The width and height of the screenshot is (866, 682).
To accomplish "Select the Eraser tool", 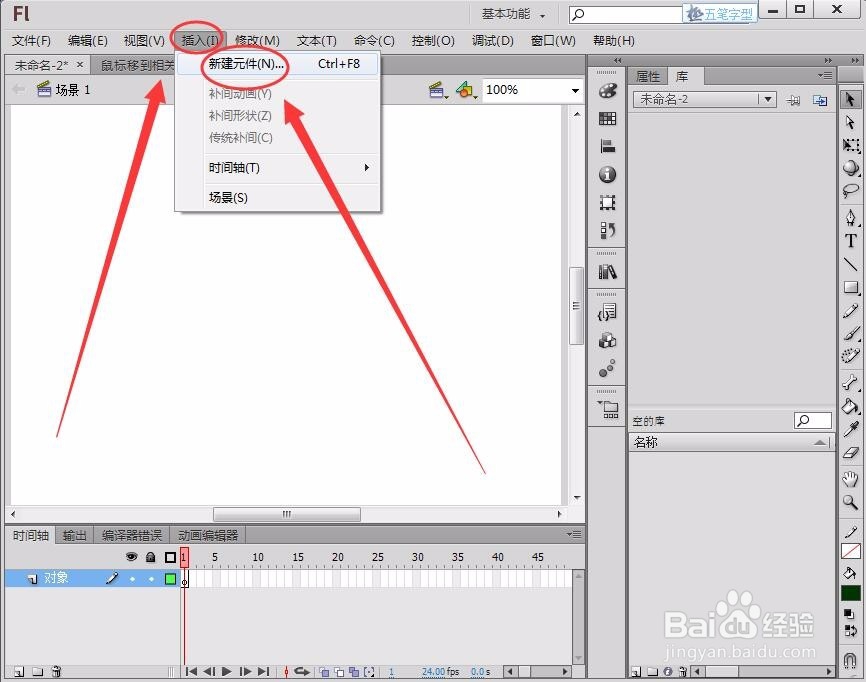I will point(851,453).
